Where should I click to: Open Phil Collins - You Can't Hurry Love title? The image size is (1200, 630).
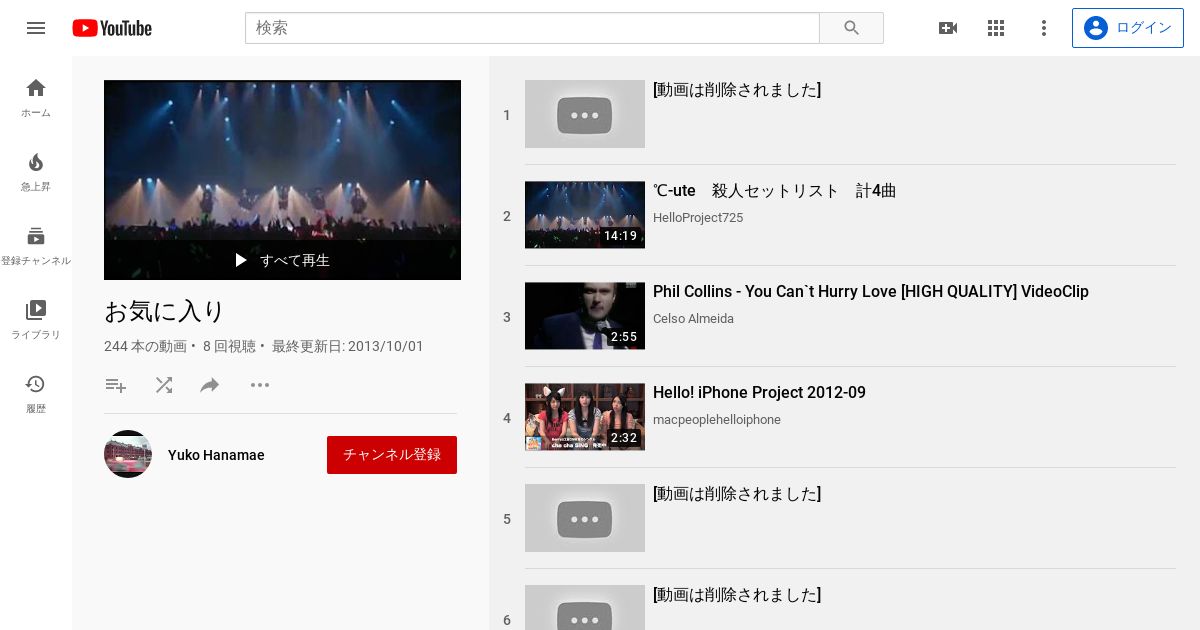tap(871, 292)
